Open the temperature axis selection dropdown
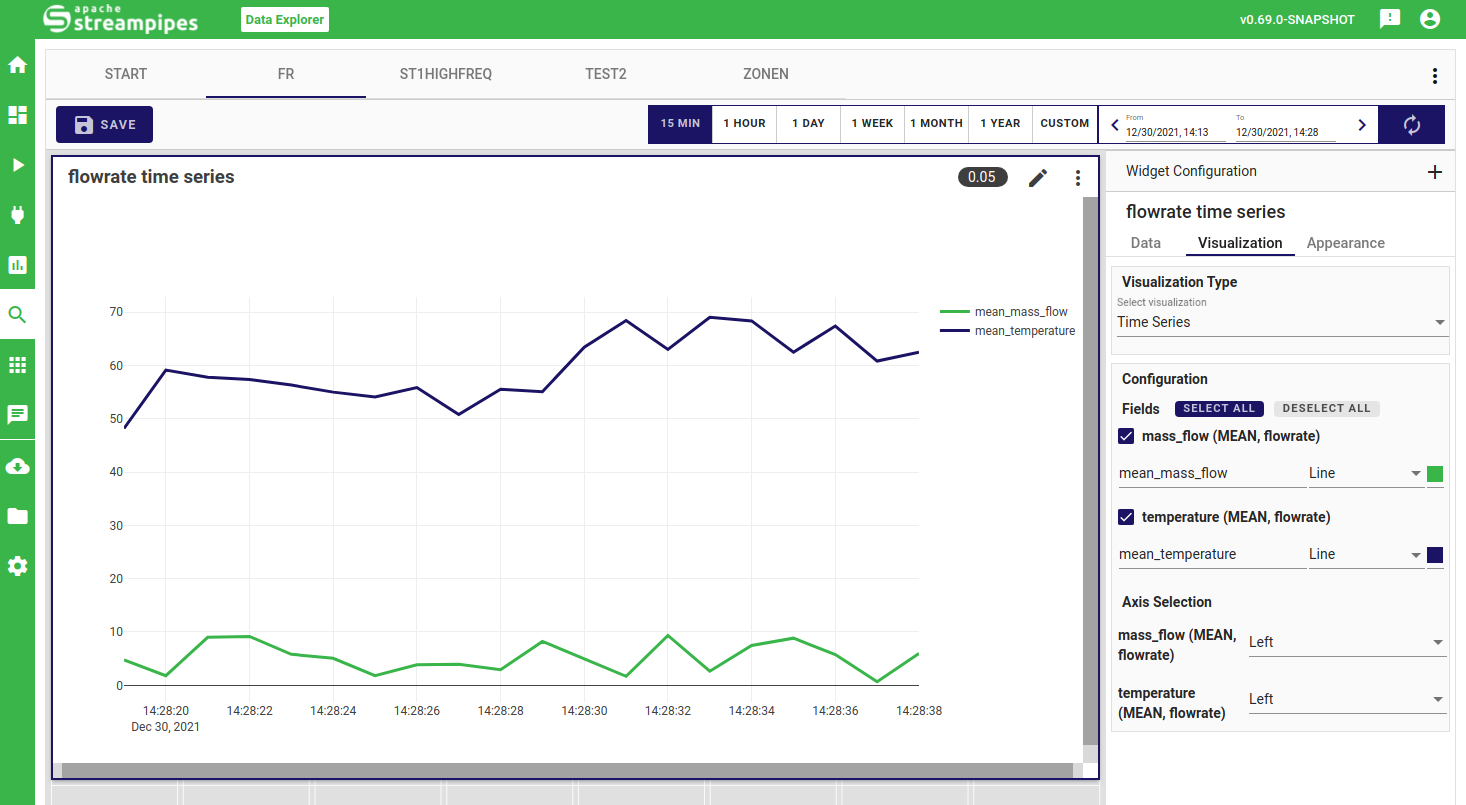Screen dimensions: 1466x805 [1346, 699]
